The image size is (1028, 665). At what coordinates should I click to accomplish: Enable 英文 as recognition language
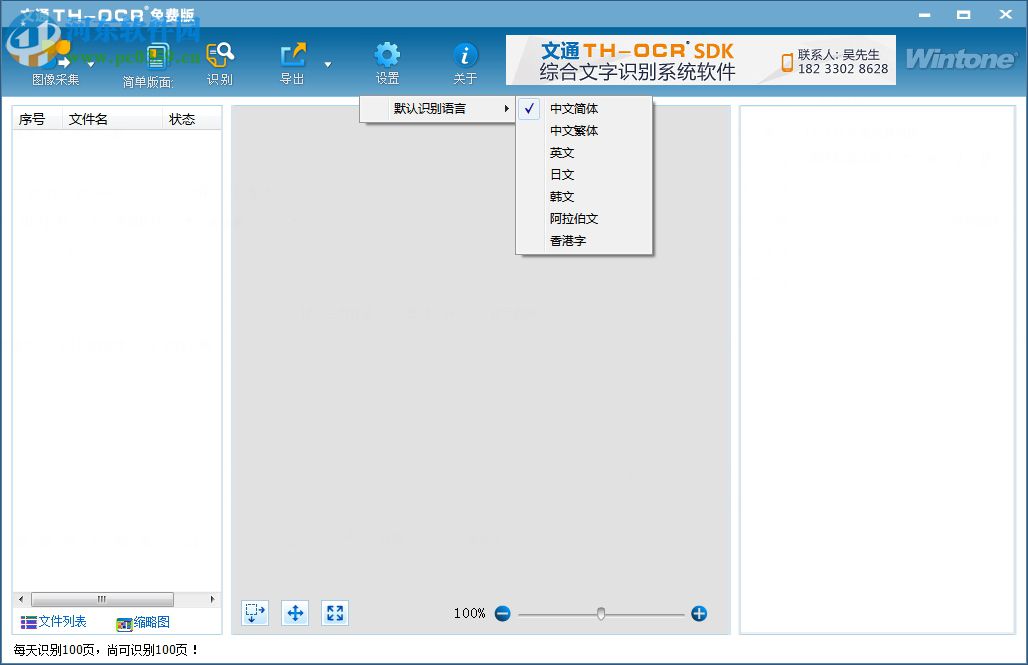coord(563,152)
